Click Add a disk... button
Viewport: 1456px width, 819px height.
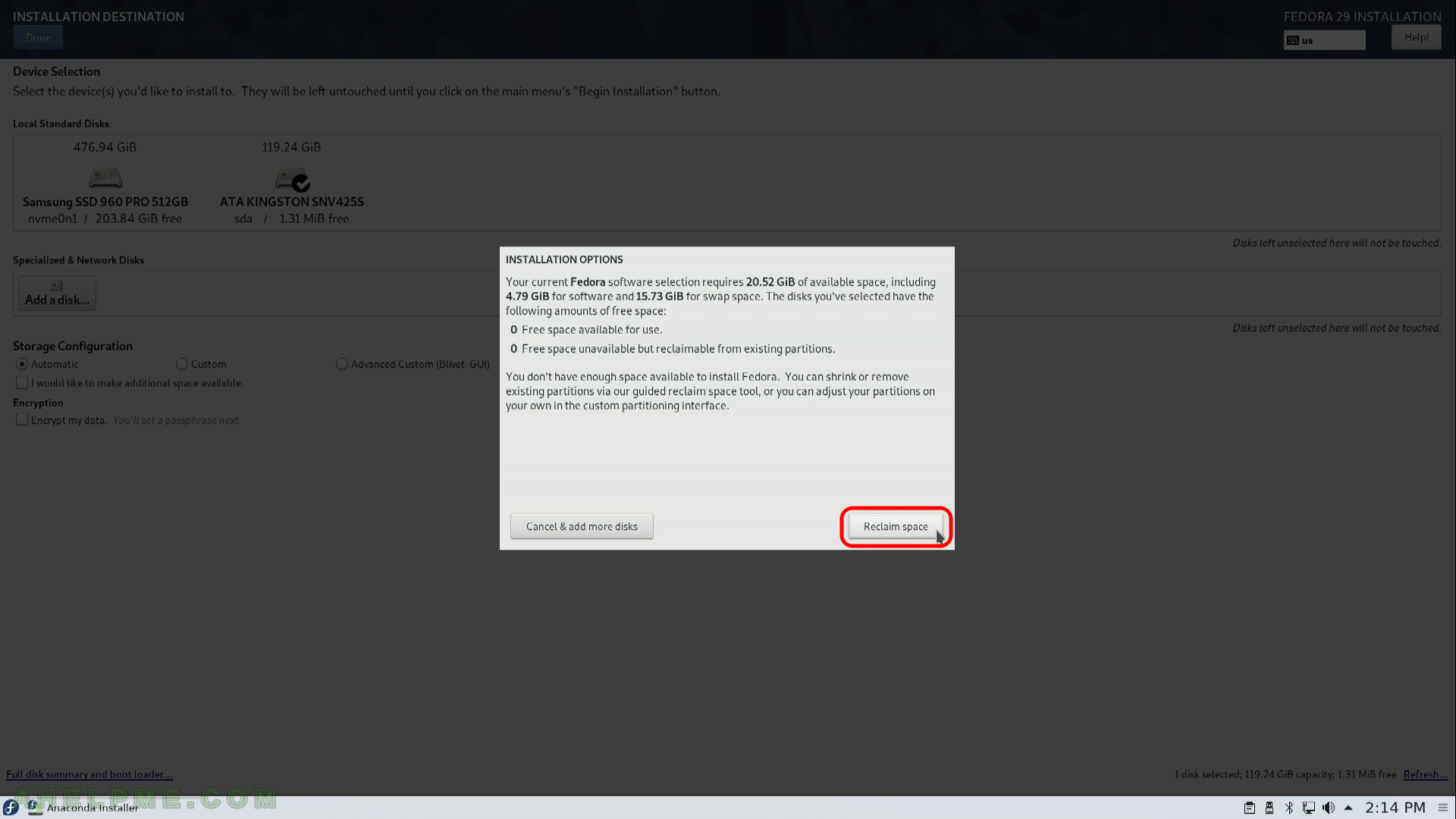[57, 293]
